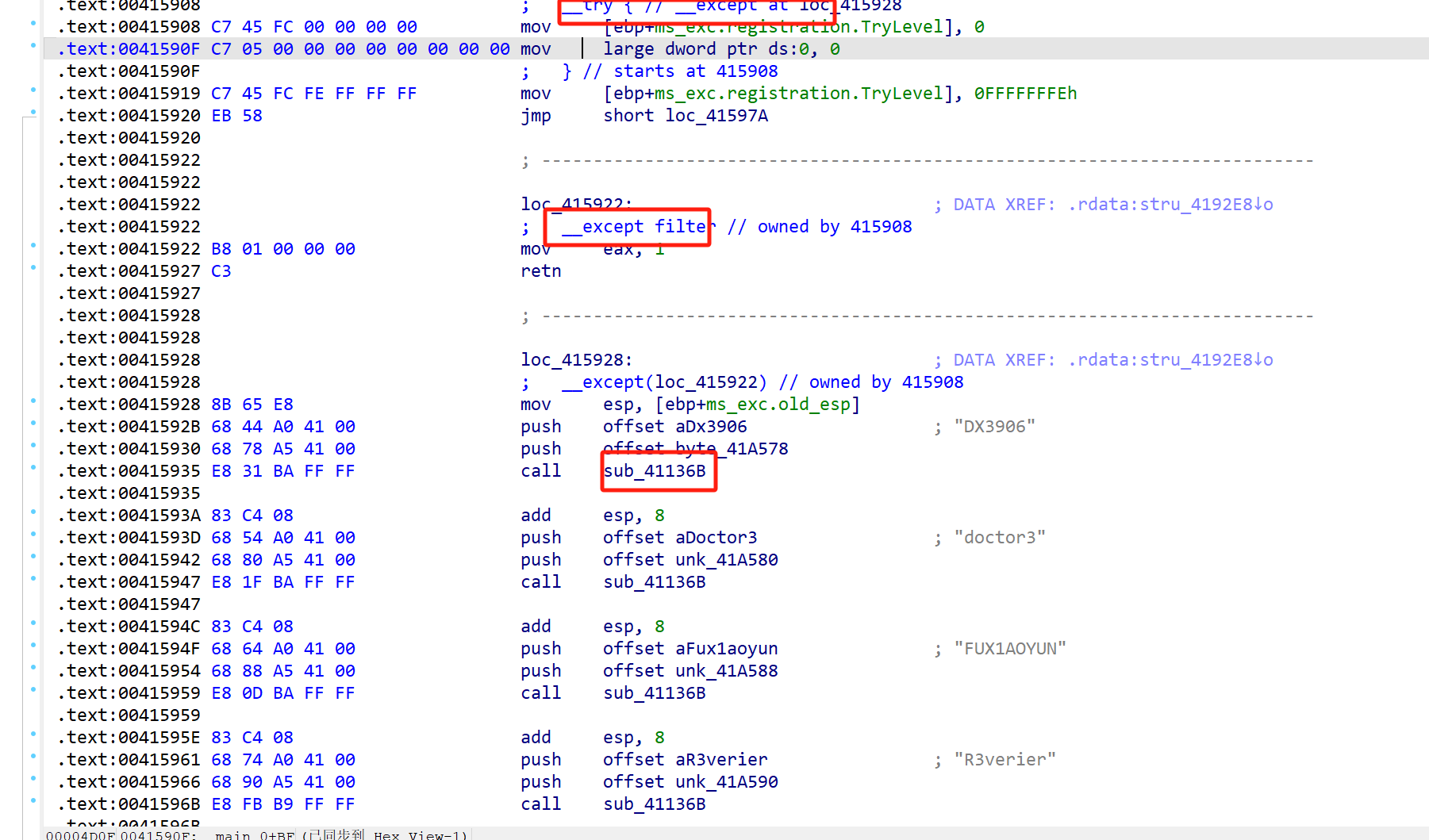The image size is (1429, 840).
Task: Click breakpoint dot at address 00415908
Action: click(x=33, y=23)
